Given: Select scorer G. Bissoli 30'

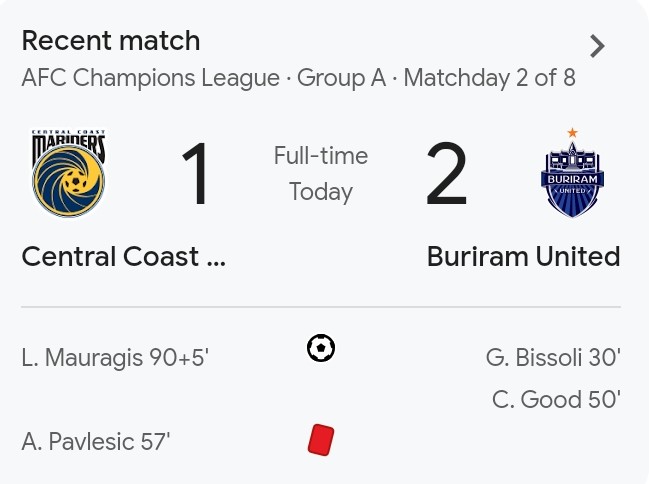Looking at the screenshot, I should (x=553, y=357).
